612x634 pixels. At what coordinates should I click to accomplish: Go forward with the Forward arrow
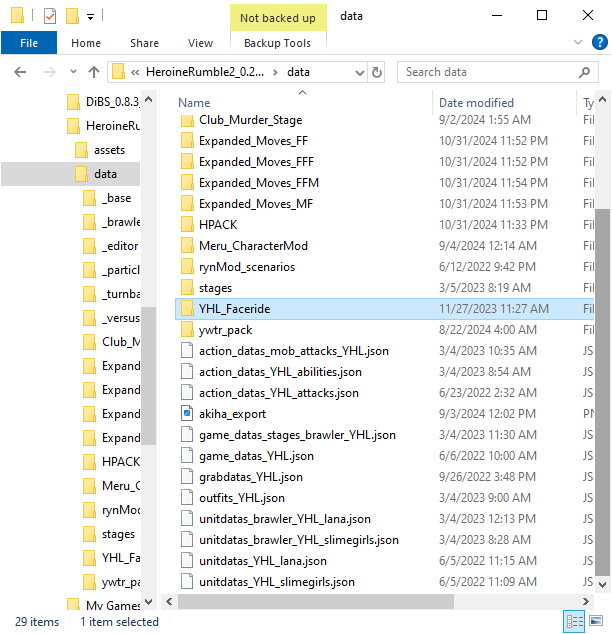49,72
